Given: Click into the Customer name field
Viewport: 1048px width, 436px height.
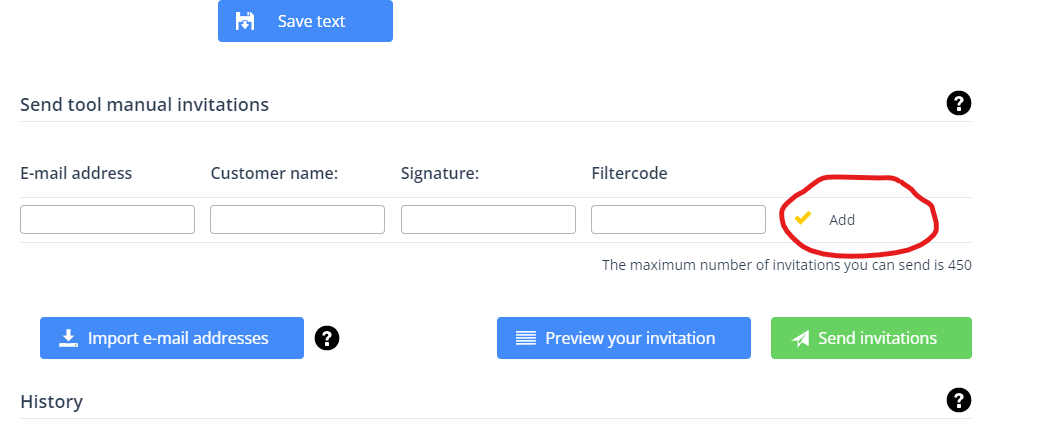Looking at the screenshot, I should tap(297, 220).
